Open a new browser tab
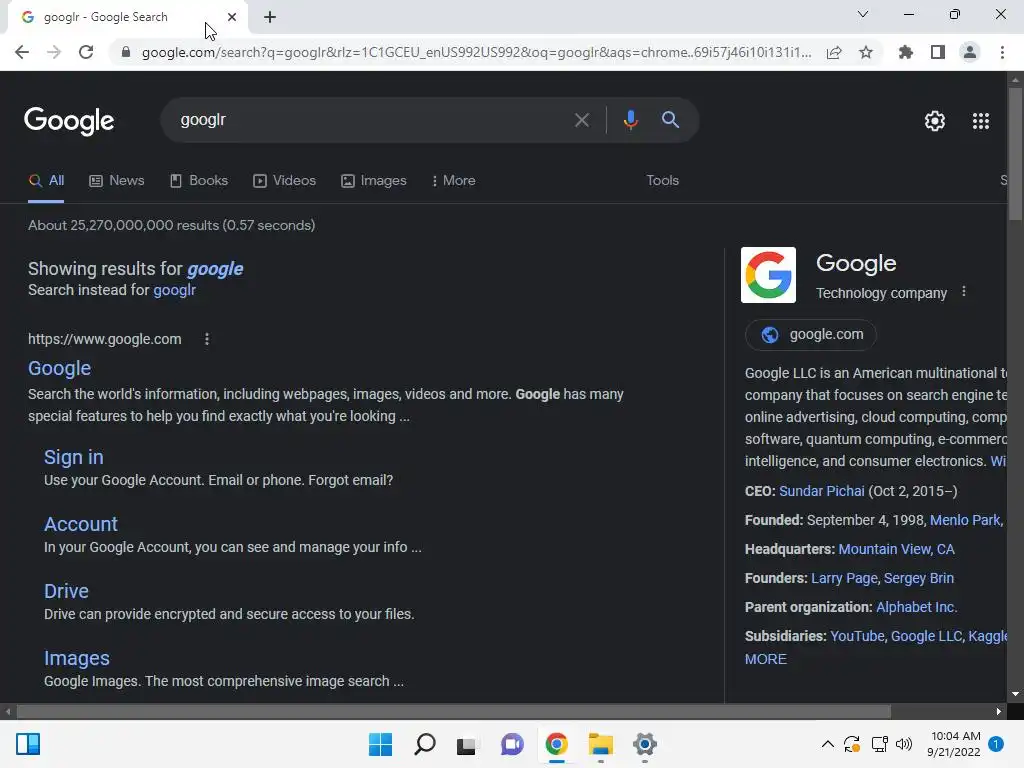The width and height of the screenshot is (1024, 768). pyautogui.click(x=270, y=17)
